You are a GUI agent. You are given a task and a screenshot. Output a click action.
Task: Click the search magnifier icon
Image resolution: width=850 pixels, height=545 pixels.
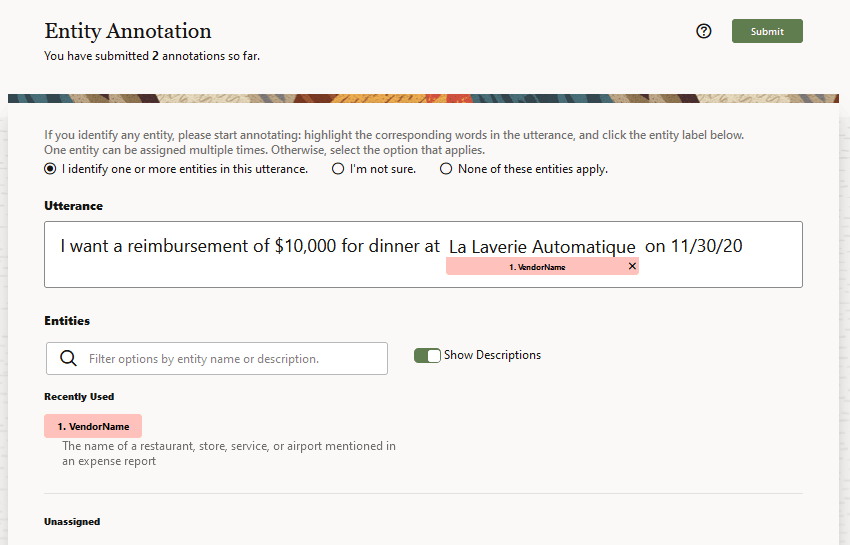68,359
